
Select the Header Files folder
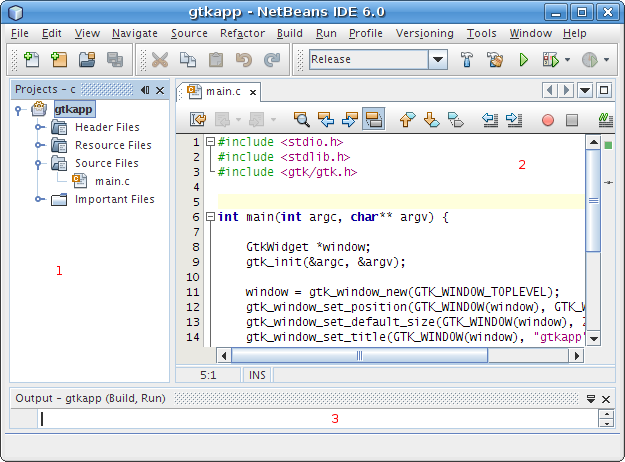pyautogui.click(x=107, y=127)
